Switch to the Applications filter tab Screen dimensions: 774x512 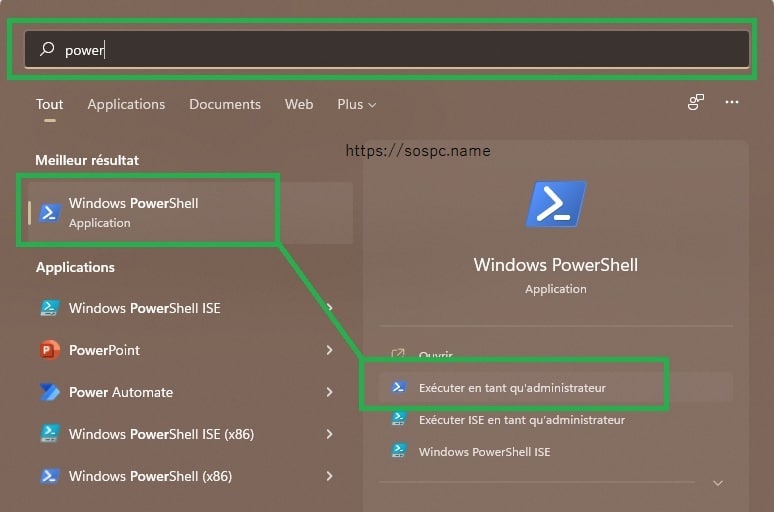pyautogui.click(x=126, y=105)
